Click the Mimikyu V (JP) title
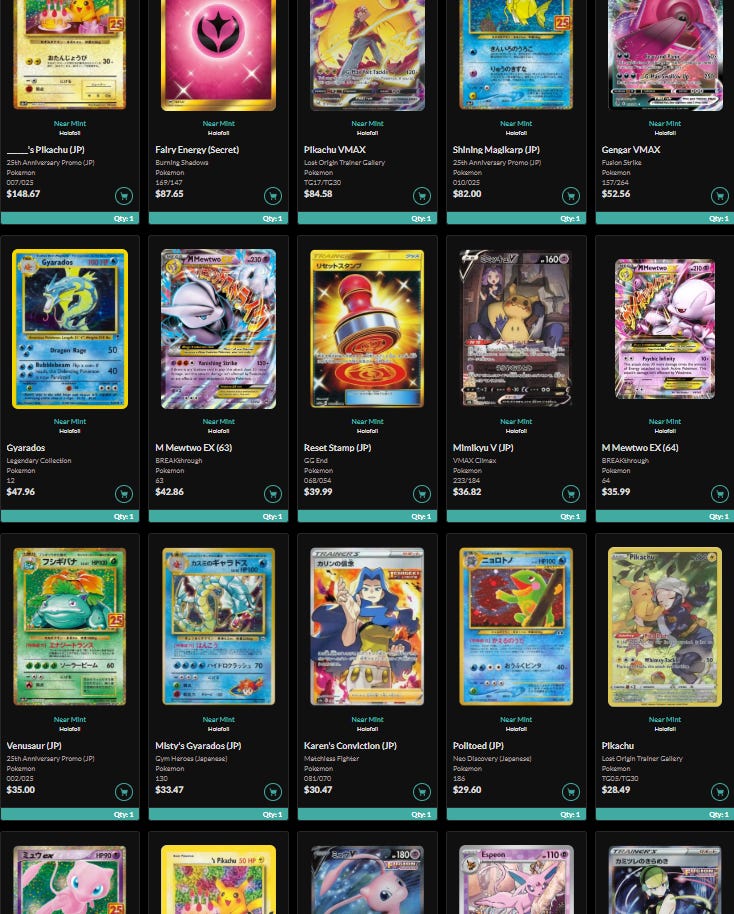 [x=483, y=448]
